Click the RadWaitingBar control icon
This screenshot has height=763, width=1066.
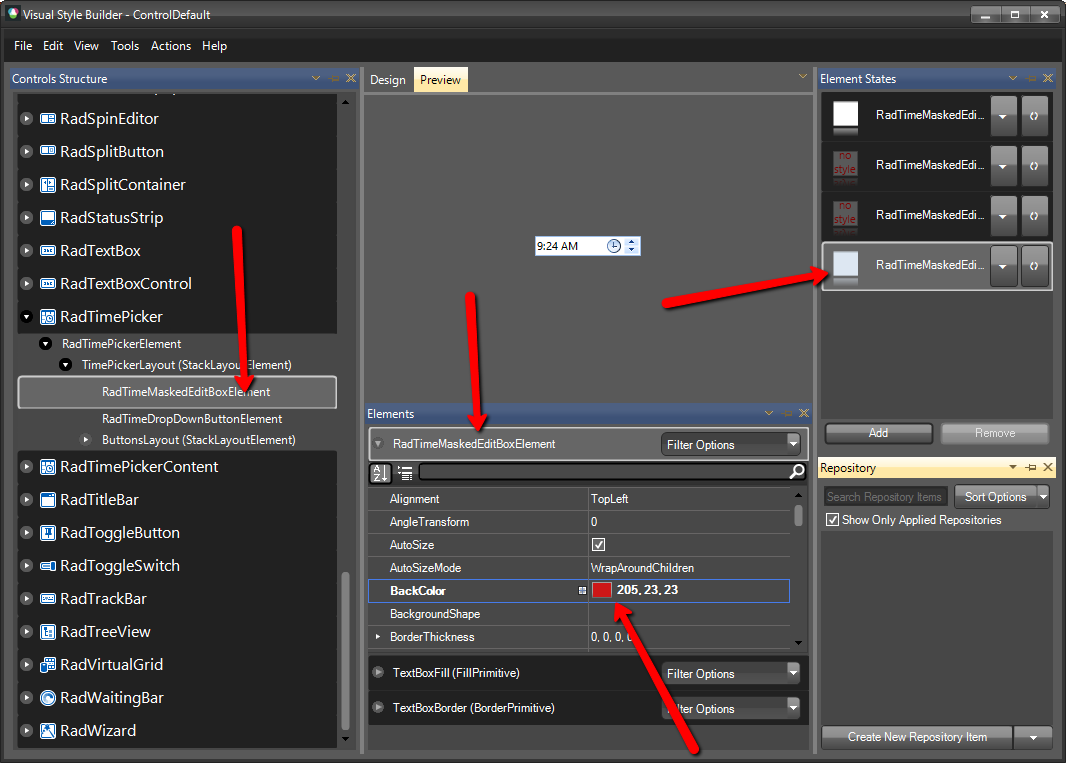(48, 698)
